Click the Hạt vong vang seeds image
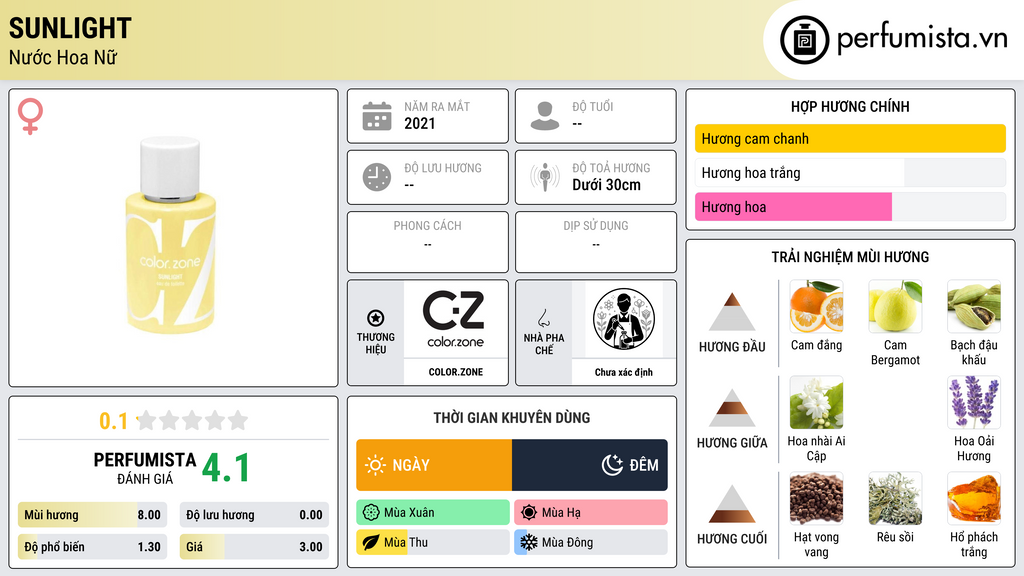The width and height of the screenshot is (1024, 576). coord(816,498)
